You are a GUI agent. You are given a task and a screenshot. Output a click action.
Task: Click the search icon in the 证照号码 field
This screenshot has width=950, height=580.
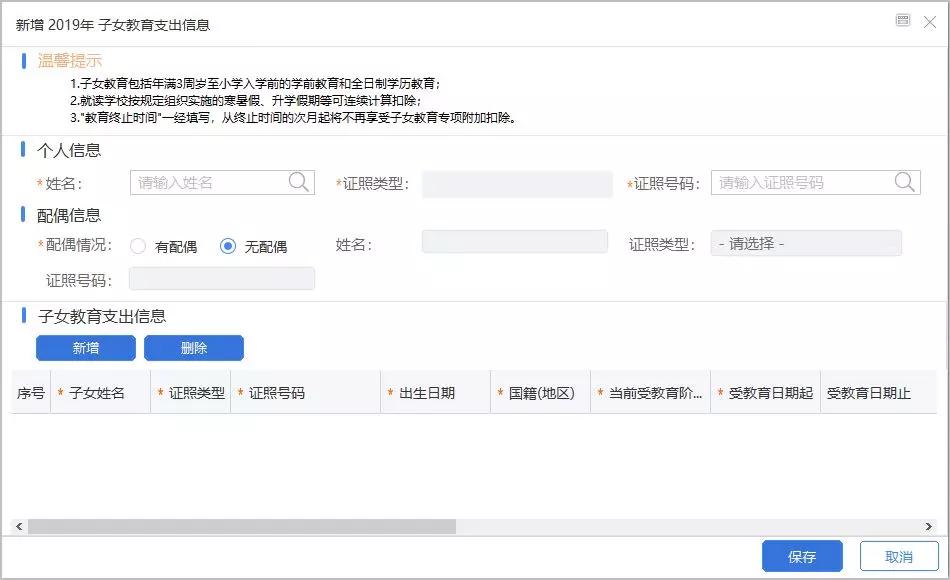pyautogui.click(x=904, y=182)
